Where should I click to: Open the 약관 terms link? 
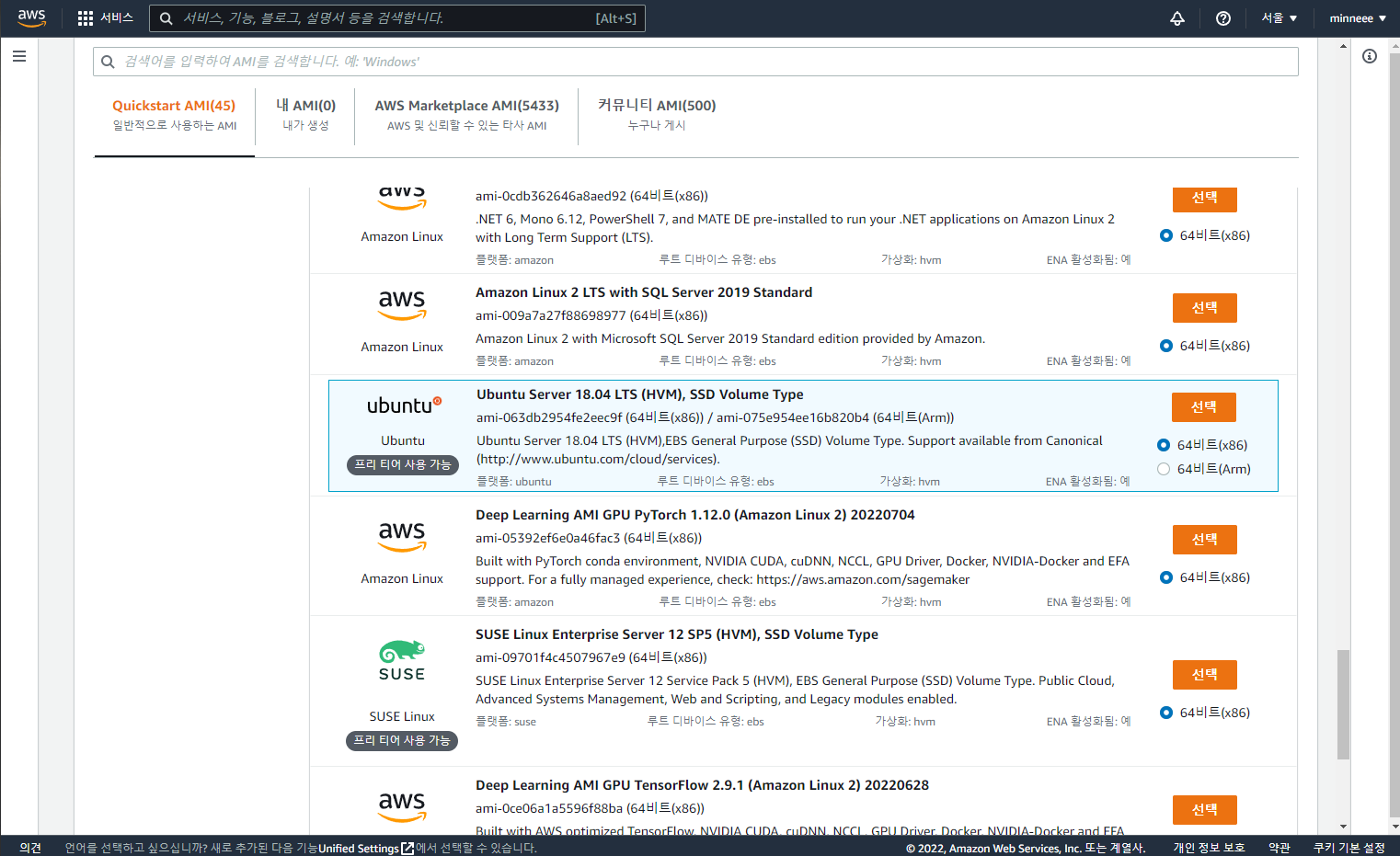pyautogui.click(x=1280, y=848)
